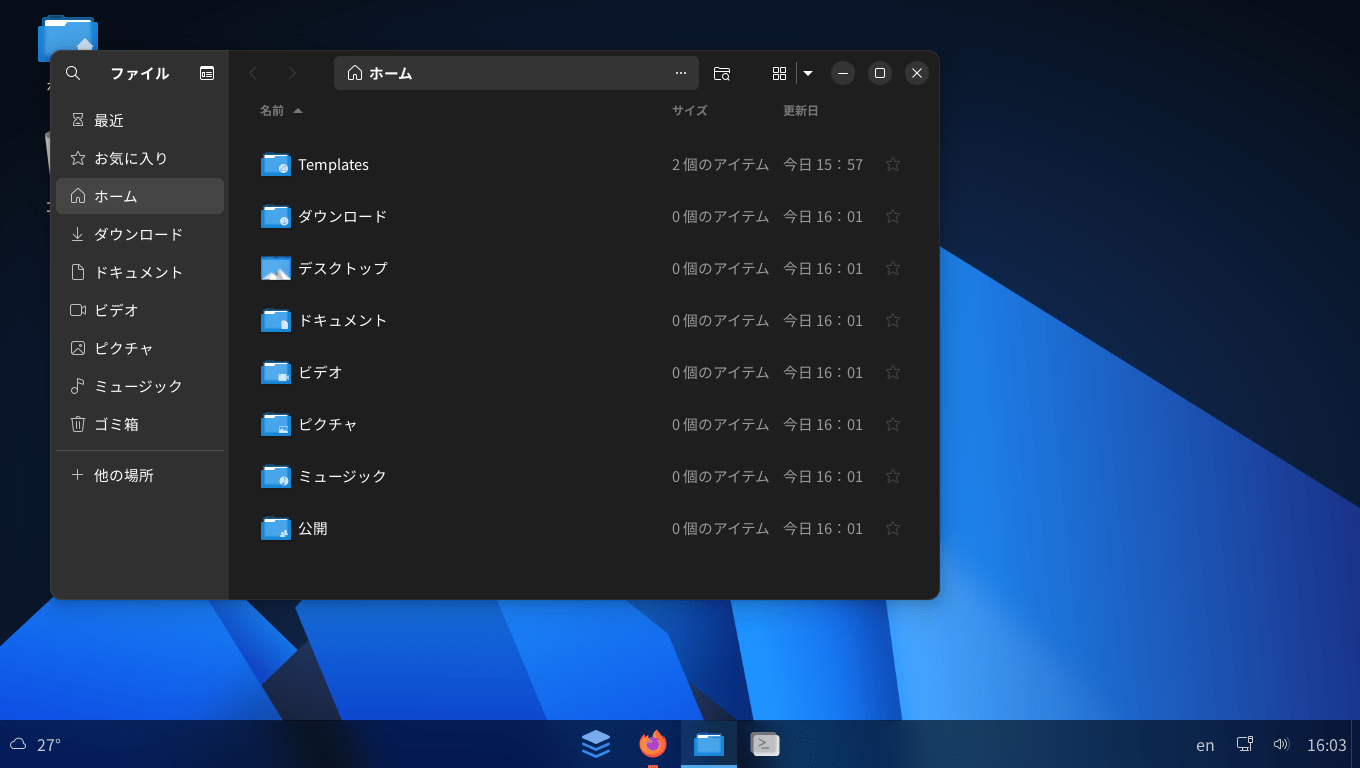Toggle favorite star for ダウンロード folder
Viewport: 1360px width, 768px height.
893,217
